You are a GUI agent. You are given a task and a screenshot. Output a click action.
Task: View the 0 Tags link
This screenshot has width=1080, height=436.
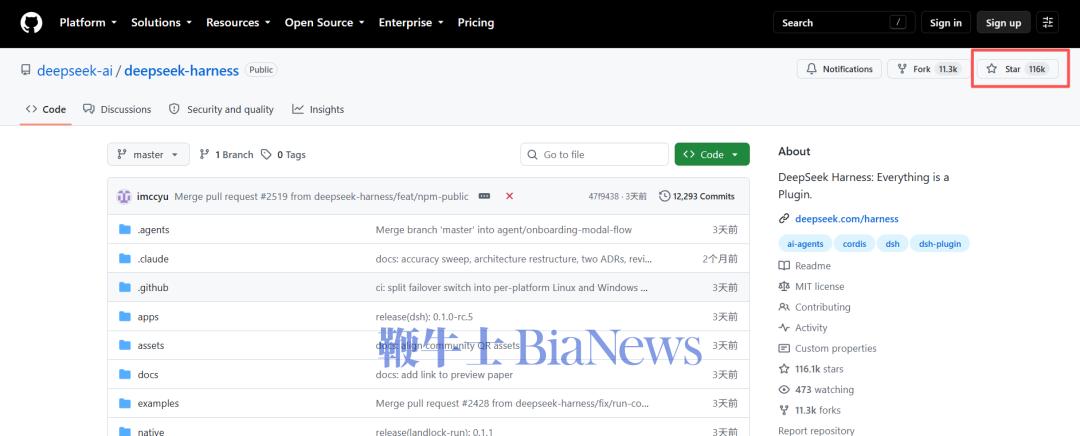(x=283, y=154)
